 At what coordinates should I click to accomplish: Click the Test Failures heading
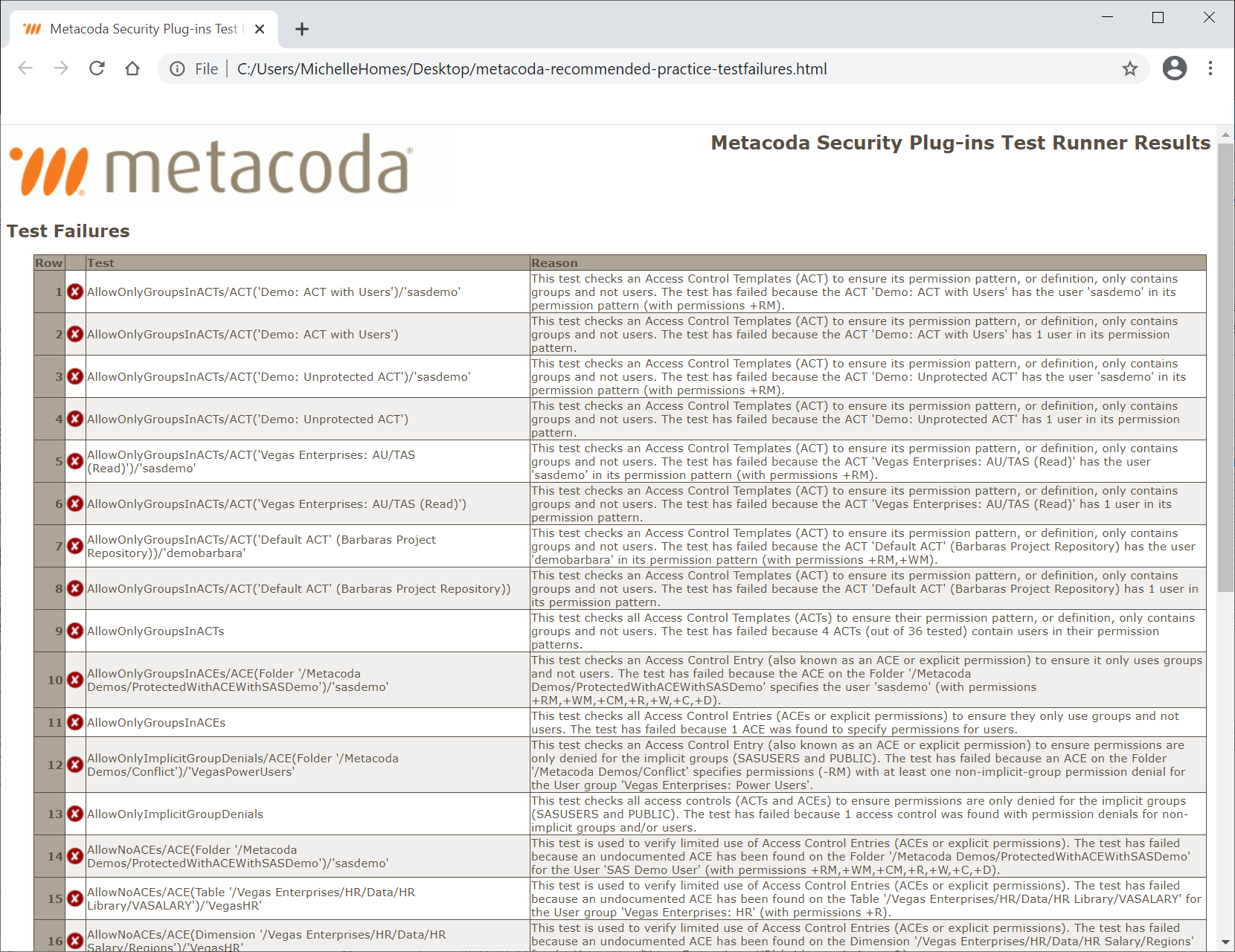coord(68,231)
